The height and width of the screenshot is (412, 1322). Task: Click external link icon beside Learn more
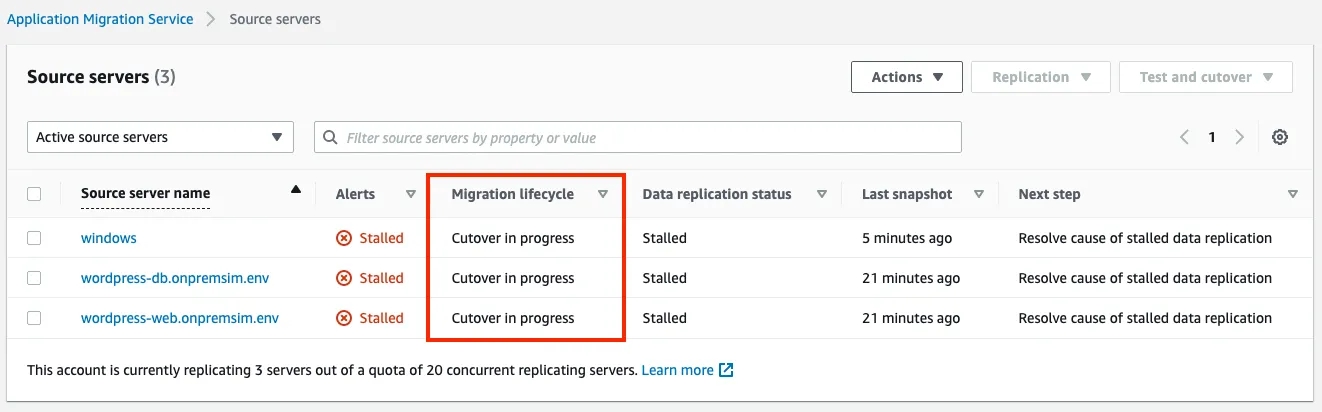coord(727,370)
